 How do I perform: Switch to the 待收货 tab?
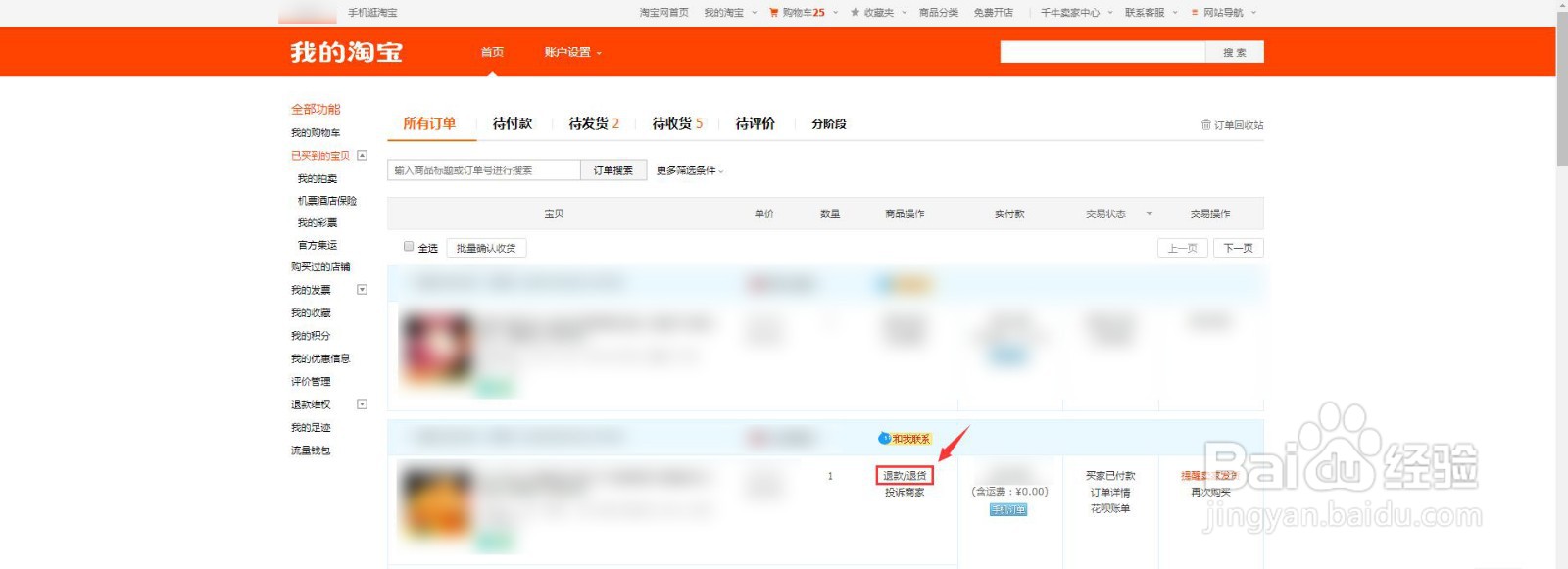[x=677, y=123]
